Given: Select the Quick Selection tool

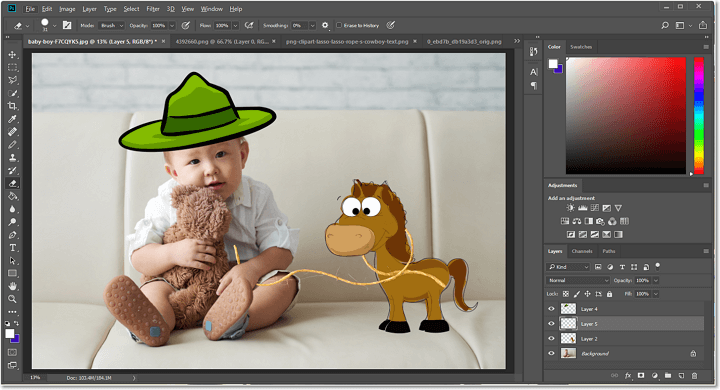Looking at the screenshot, I should click(x=12, y=93).
